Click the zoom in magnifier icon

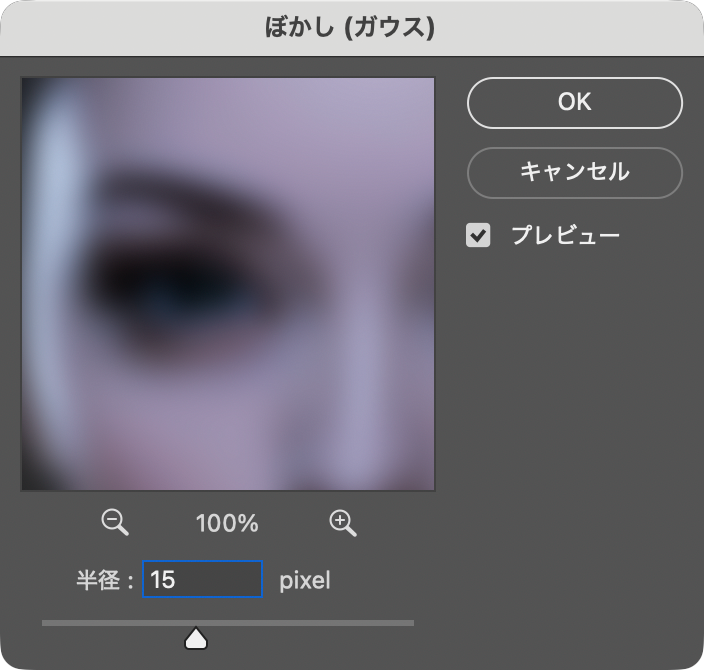coord(342,522)
